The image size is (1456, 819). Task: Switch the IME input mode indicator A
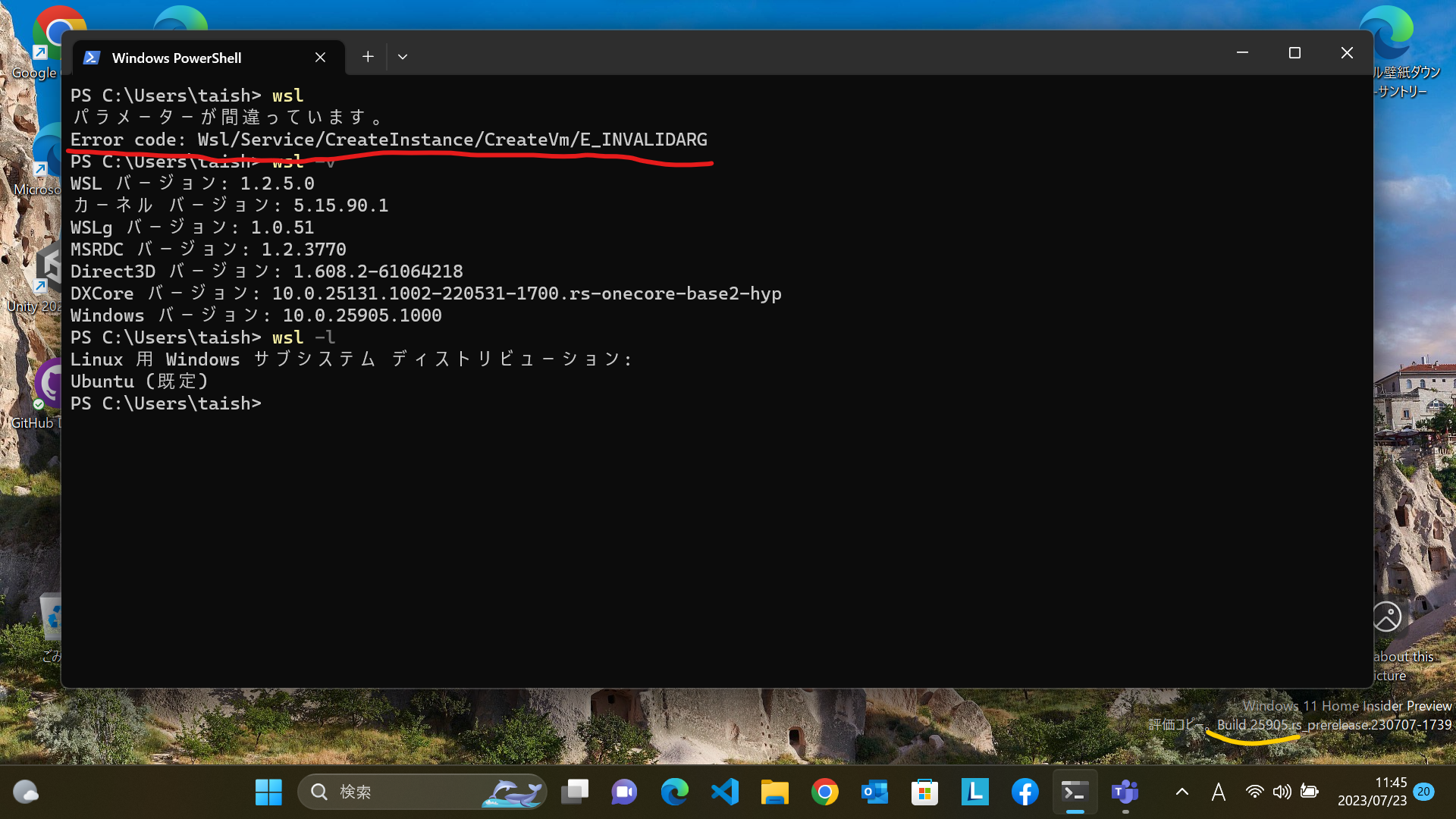coord(1219,792)
